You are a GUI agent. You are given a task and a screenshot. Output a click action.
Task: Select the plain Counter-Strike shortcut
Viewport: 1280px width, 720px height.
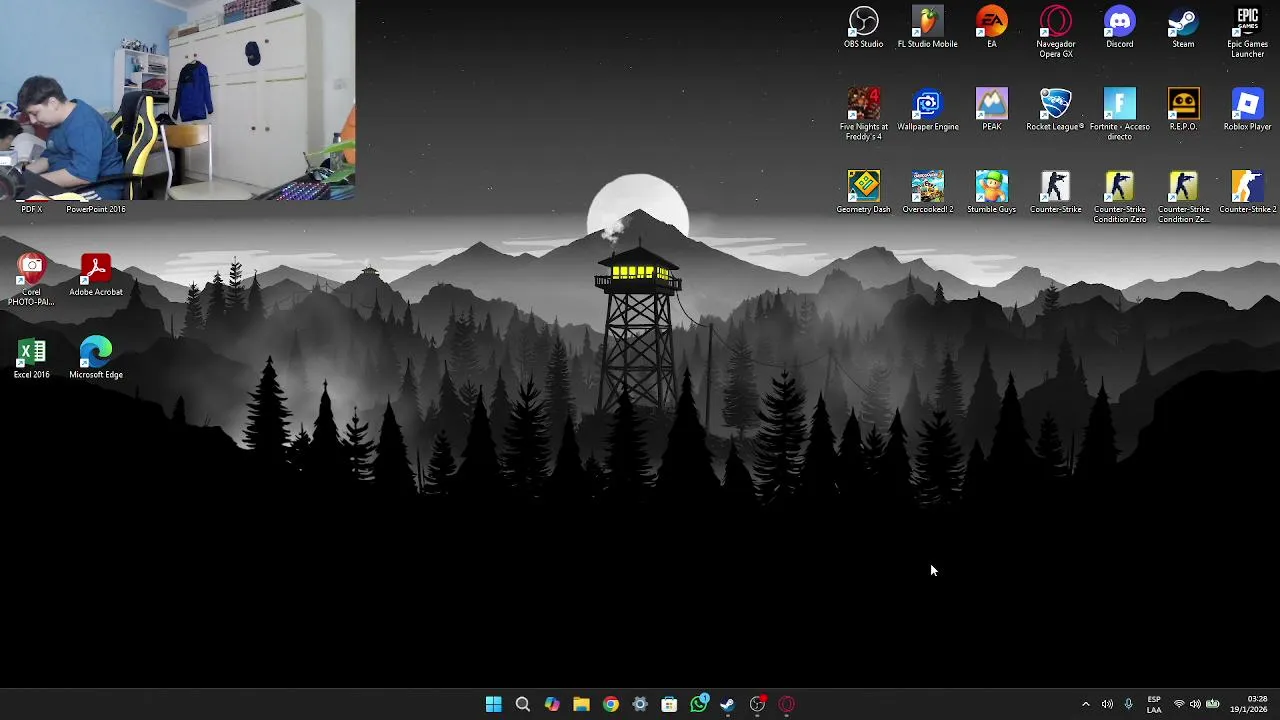pyautogui.click(x=1055, y=192)
